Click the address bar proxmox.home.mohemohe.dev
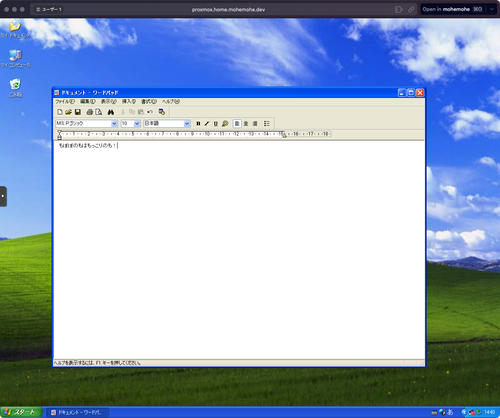500x418 pixels. click(x=228, y=9)
